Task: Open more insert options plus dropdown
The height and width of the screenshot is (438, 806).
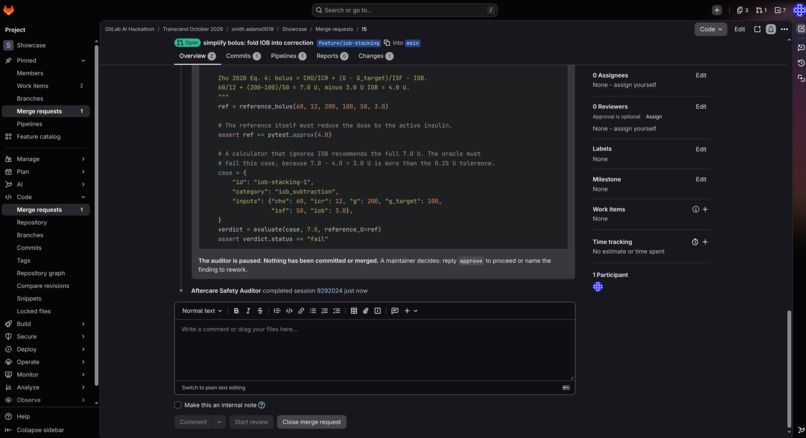Action: coord(411,311)
